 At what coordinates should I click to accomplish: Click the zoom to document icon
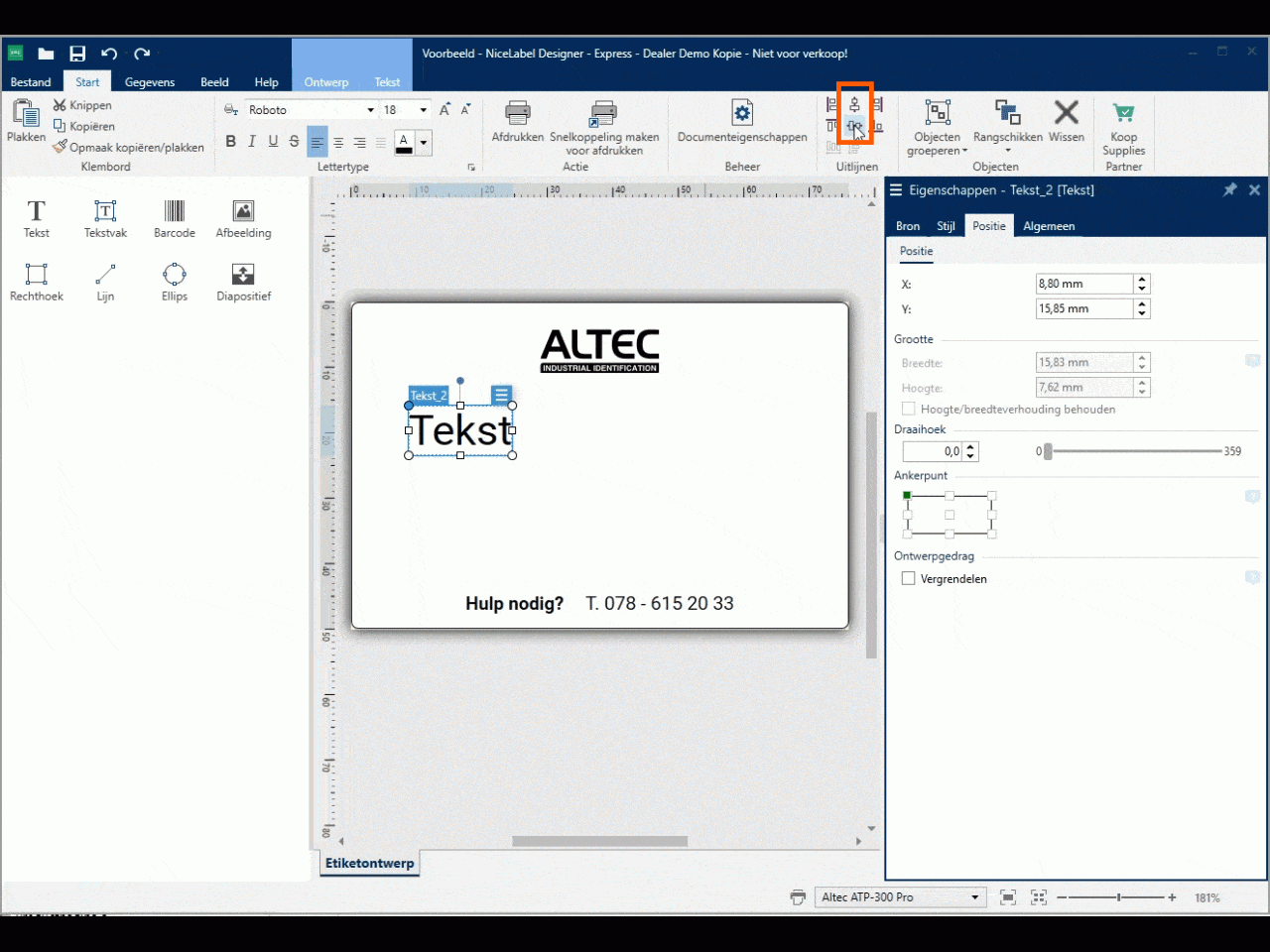tap(1008, 897)
